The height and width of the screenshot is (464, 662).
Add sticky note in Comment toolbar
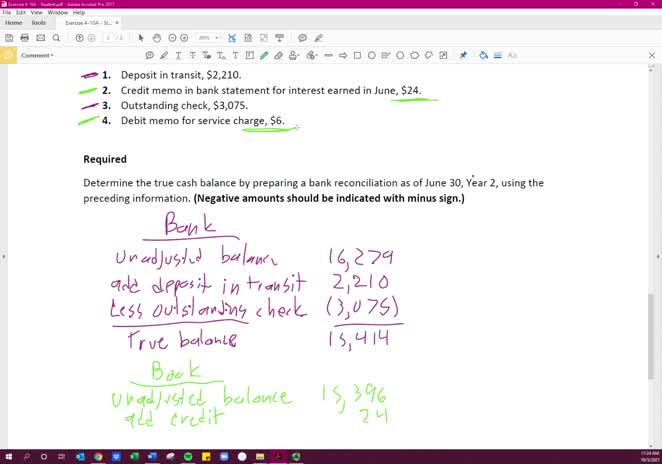pos(149,55)
